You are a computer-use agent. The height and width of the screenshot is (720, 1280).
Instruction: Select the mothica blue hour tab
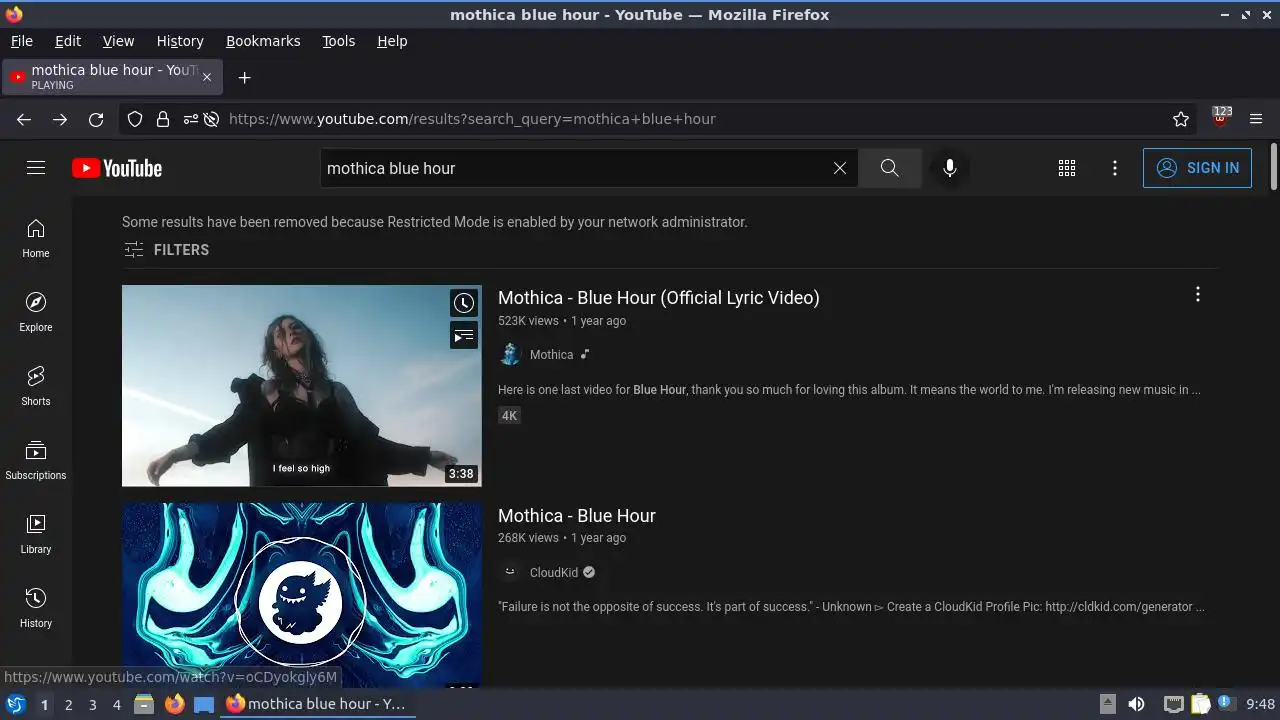point(112,77)
